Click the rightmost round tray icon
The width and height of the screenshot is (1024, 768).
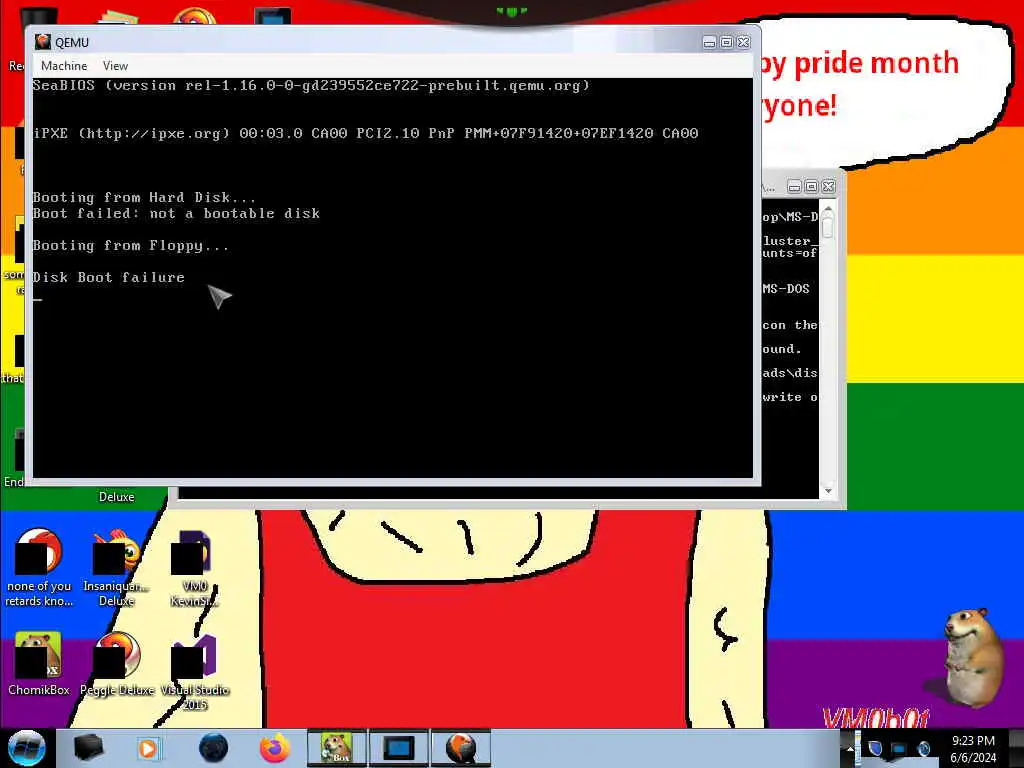(924, 748)
